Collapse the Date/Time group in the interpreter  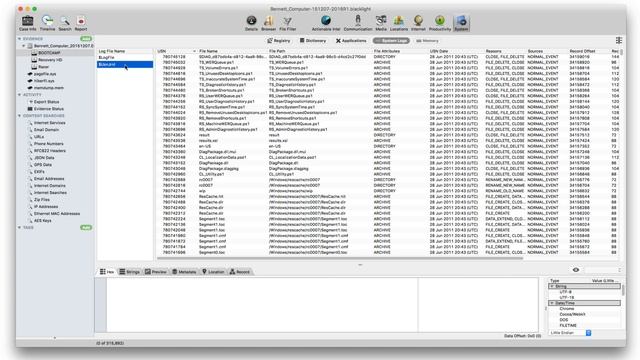(552, 303)
